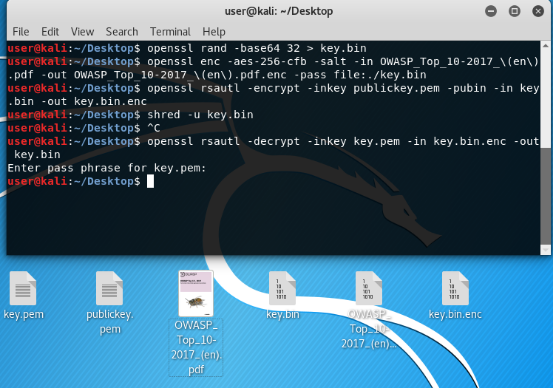Click the terminal cursor at the last prompt

[x=151, y=181]
